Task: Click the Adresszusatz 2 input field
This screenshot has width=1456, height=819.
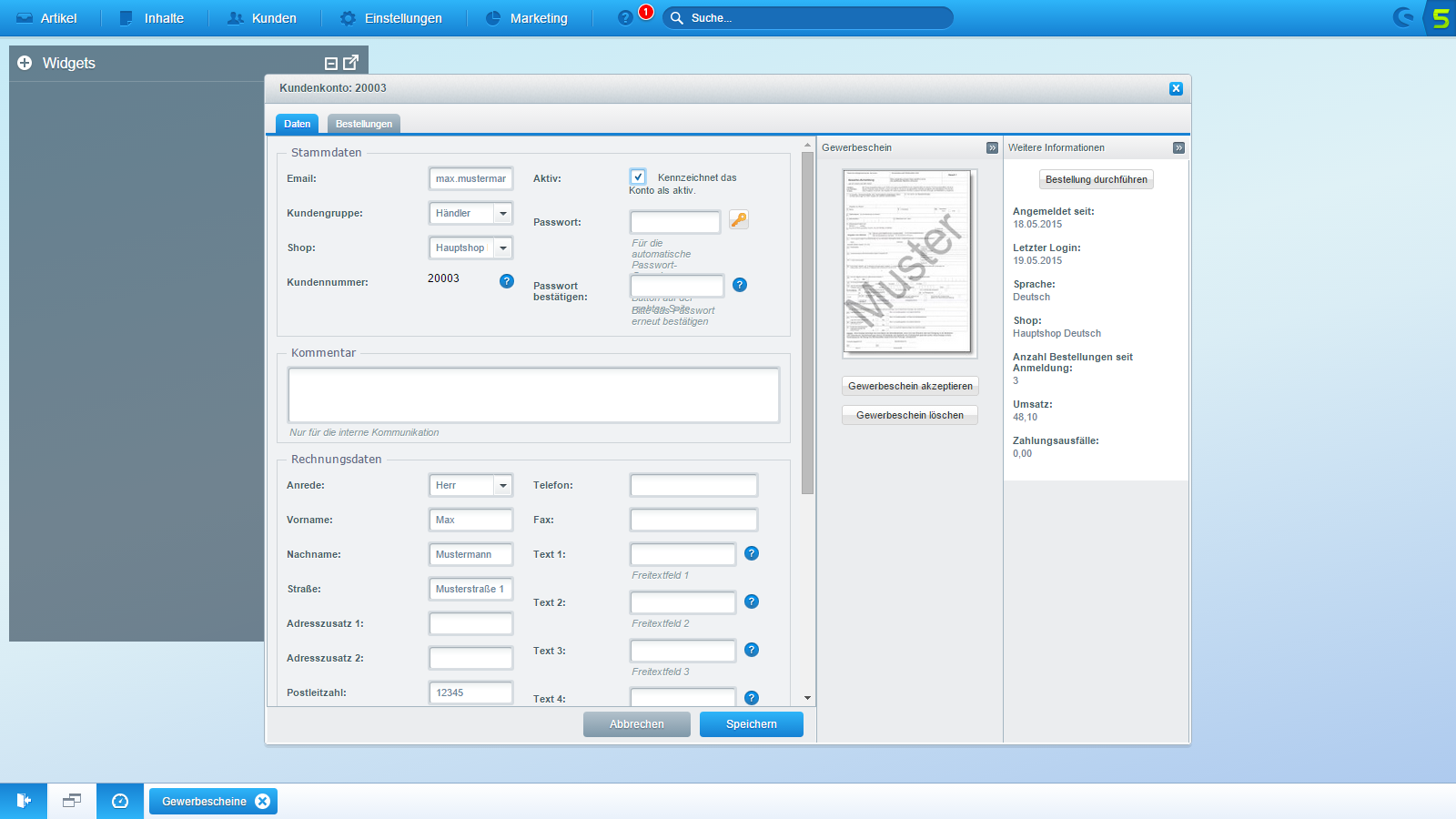Action: [x=471, y=658]
